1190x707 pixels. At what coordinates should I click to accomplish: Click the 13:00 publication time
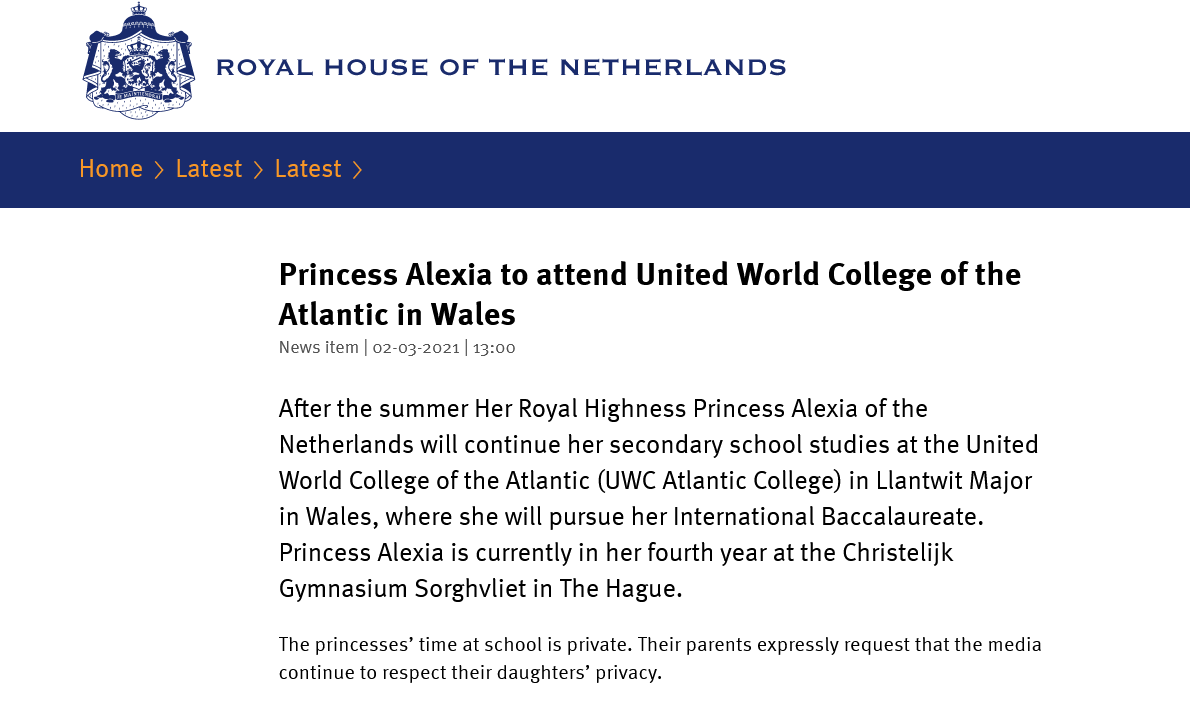(494, 348)
